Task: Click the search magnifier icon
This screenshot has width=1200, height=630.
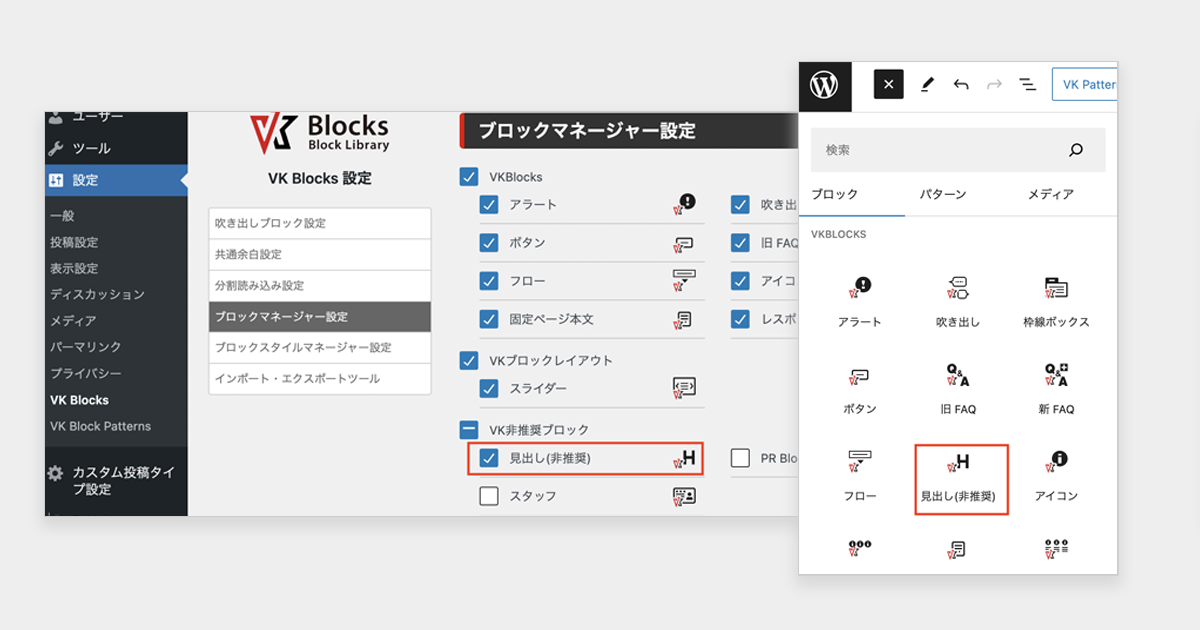Action: pyautogui.click(x=1076, y=150)
